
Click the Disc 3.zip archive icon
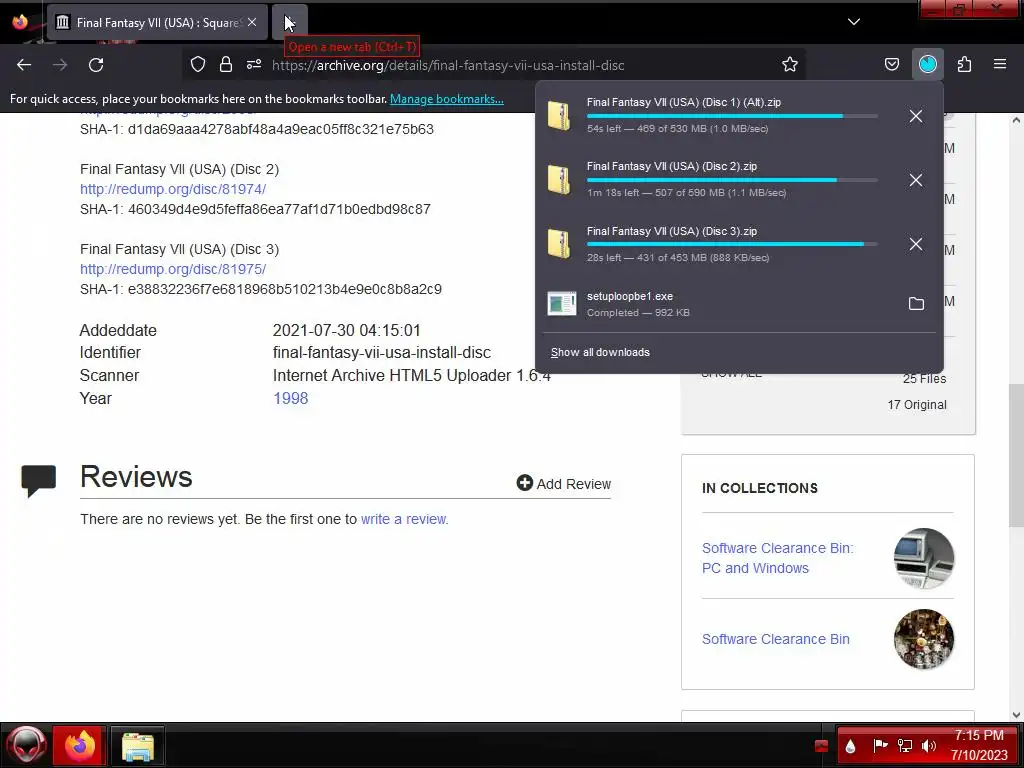coord(559,244)
